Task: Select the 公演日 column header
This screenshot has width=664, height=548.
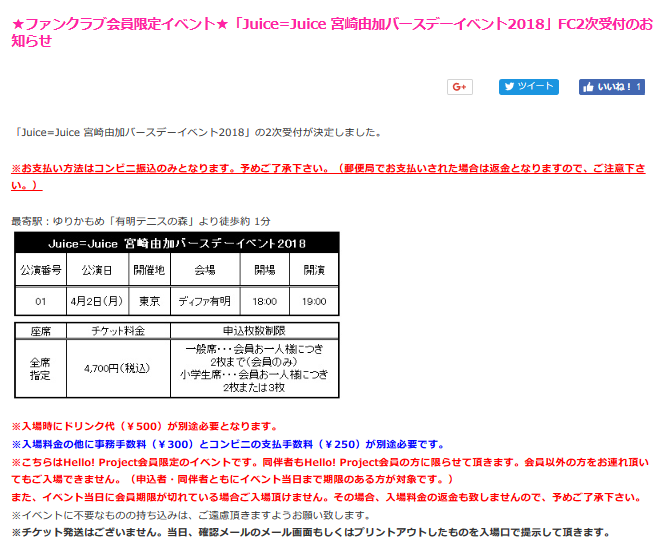Action: [x=99, y=271]
